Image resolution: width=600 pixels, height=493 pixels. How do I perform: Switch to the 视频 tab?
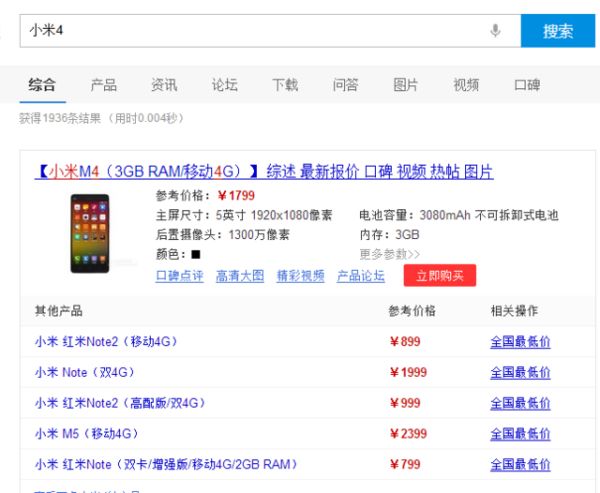click(466, 85)
